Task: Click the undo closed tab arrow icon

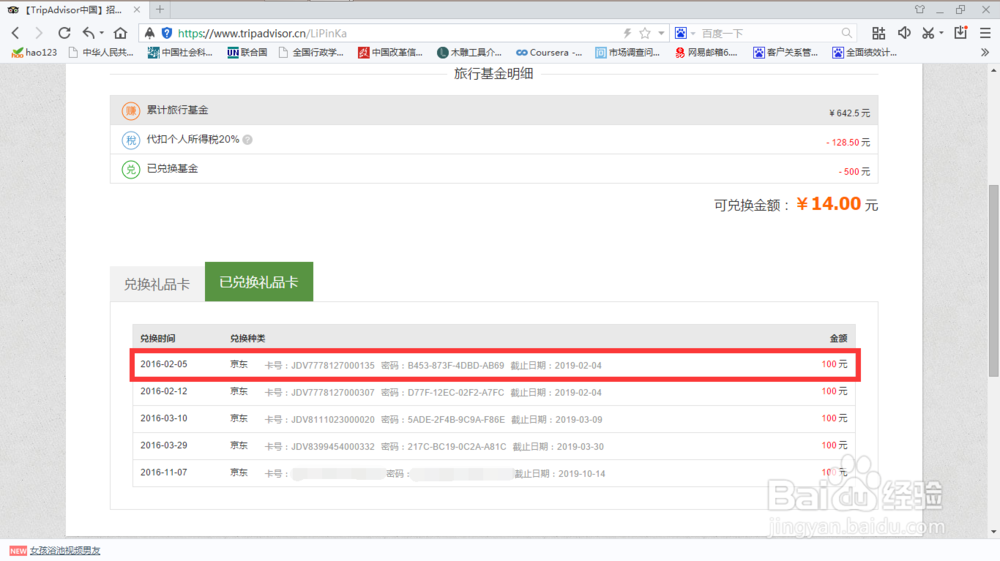Action: pyautogui.click(x=88, y=33)
